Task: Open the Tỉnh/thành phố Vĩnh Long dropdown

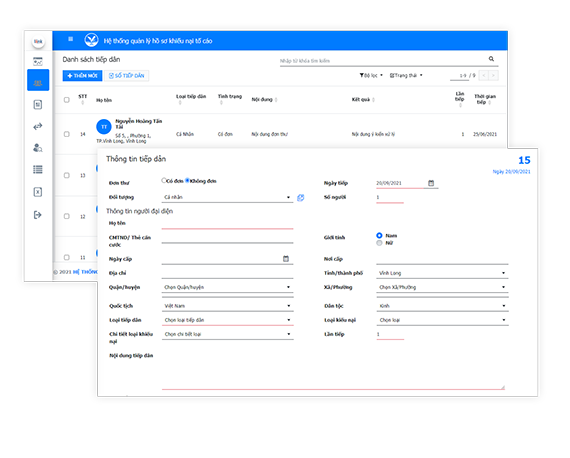Action: (x=442, y=273)
